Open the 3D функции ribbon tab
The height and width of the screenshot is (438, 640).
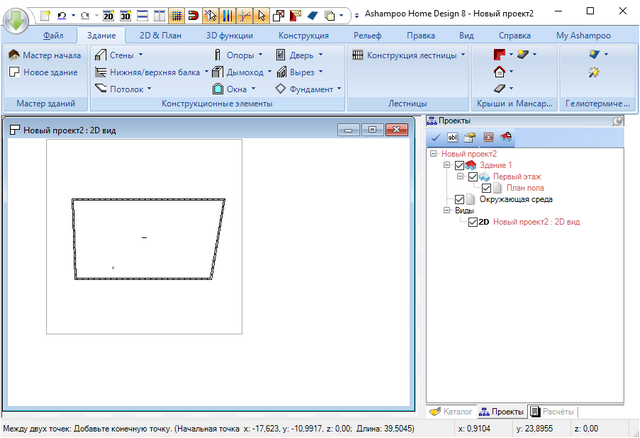[229, 35]
